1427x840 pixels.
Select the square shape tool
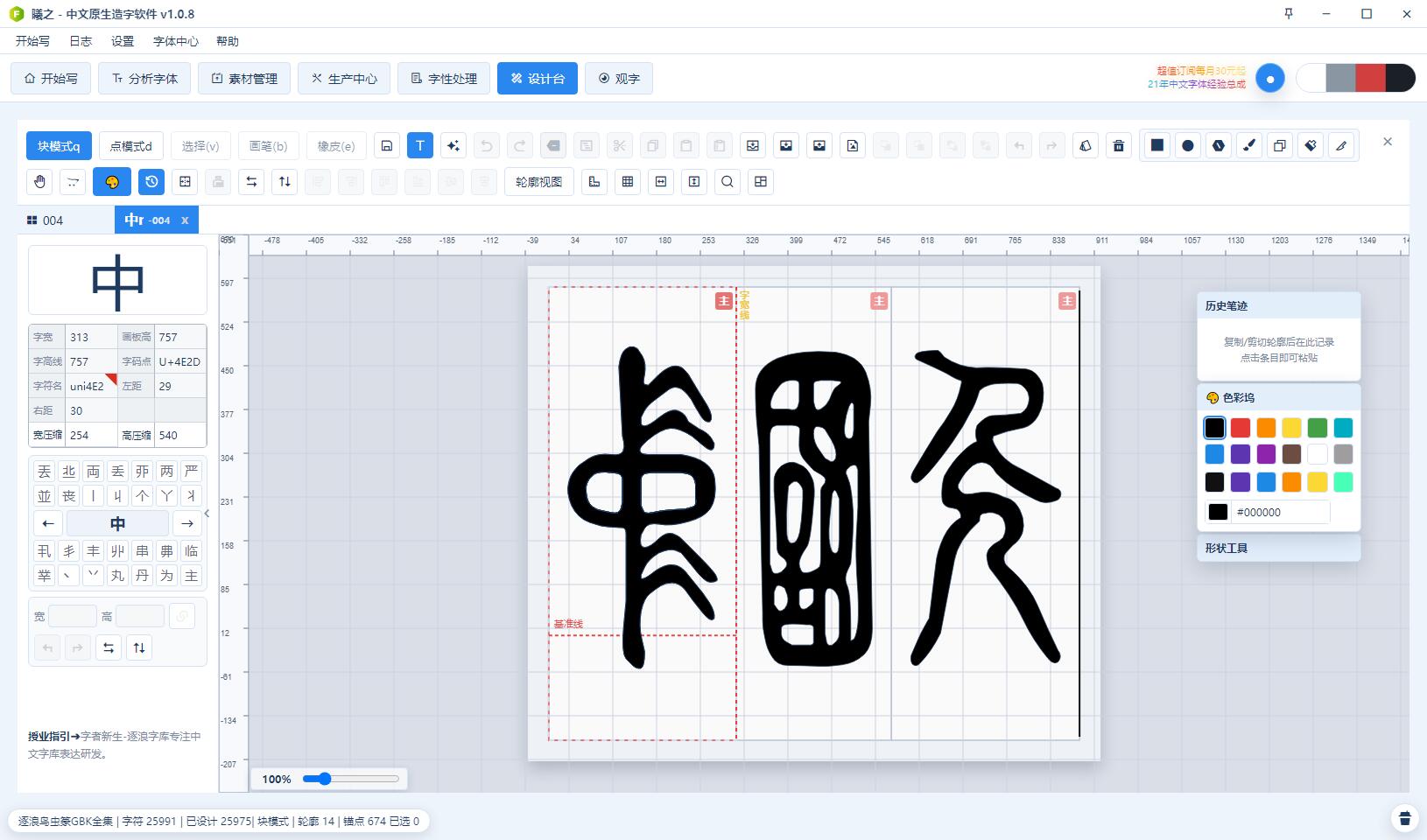click(1157, 145)
